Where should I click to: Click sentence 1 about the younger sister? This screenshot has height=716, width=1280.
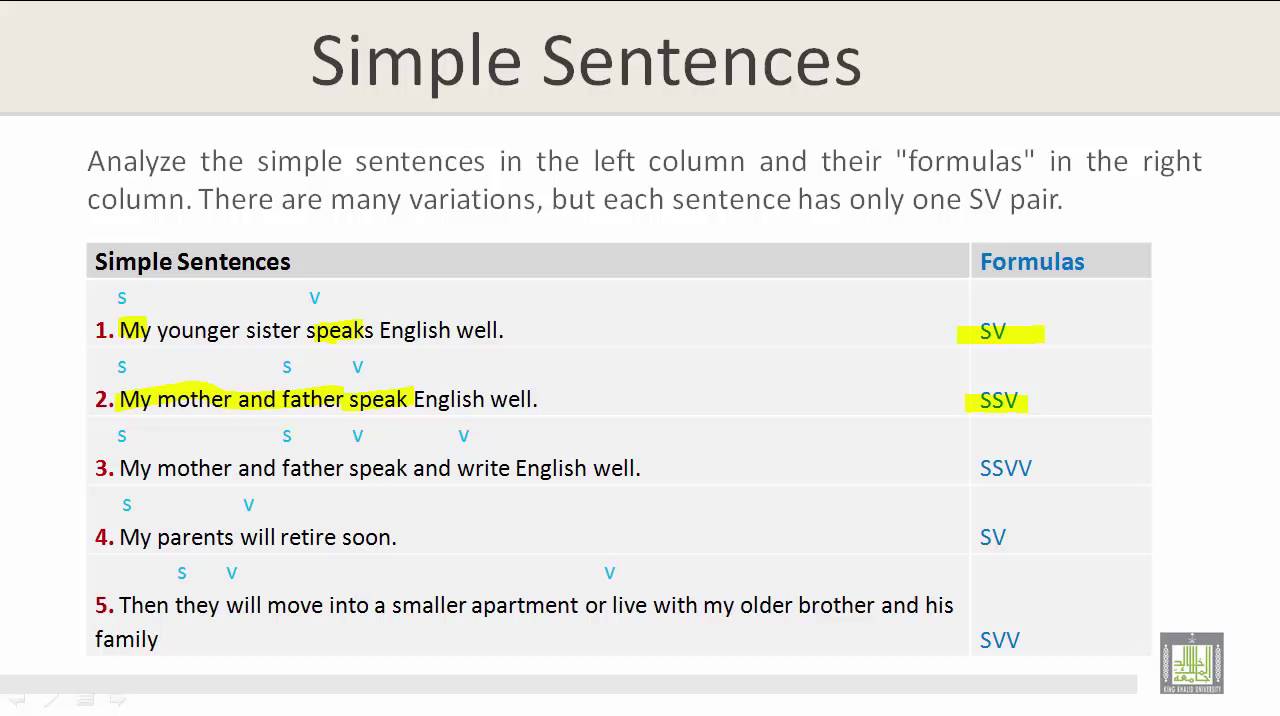(311, 330)
